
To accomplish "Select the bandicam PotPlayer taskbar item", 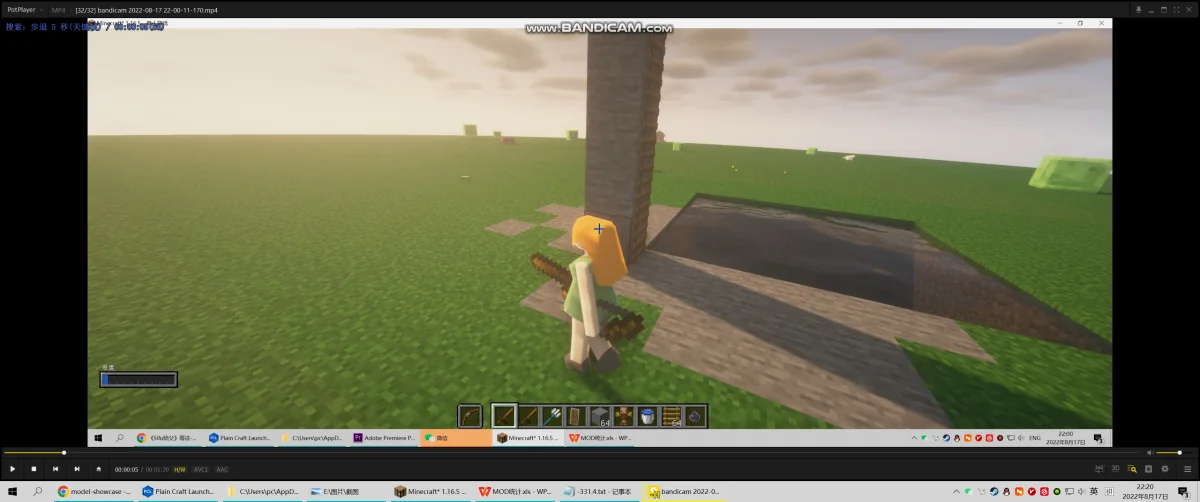I will click(683, 491).
